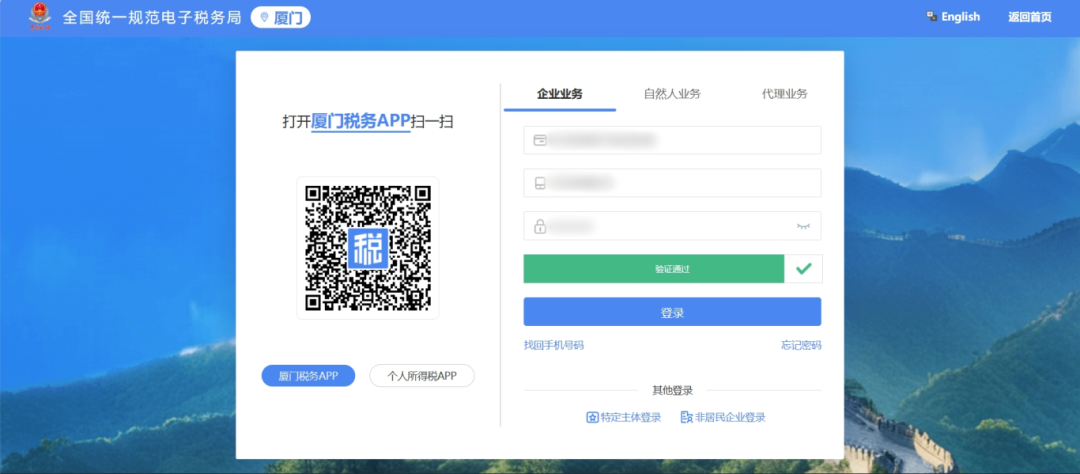The image size is (1080, 474).
Task: Select the 个人所得税APP button
Action: coord(422,376)
